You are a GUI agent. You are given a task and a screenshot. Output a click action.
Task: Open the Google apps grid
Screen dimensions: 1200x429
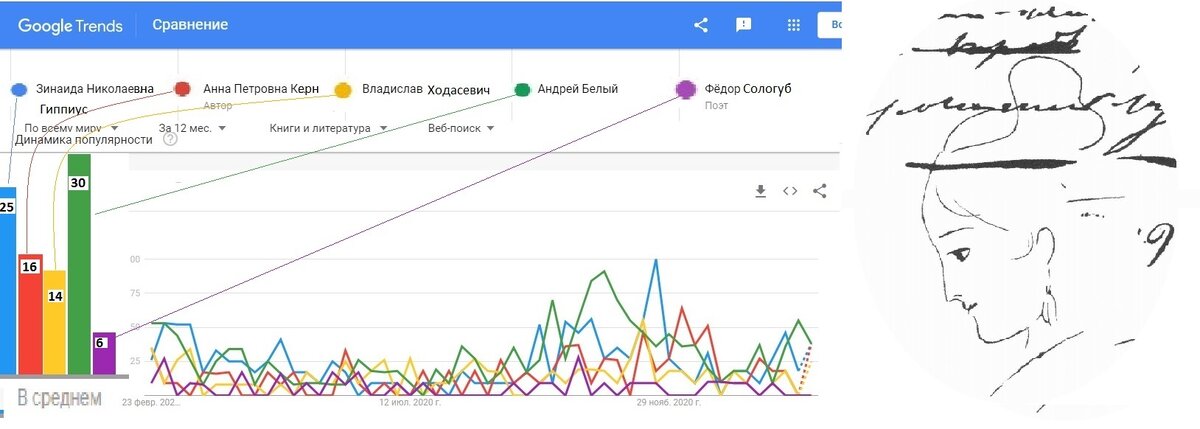tap(794, 25)
